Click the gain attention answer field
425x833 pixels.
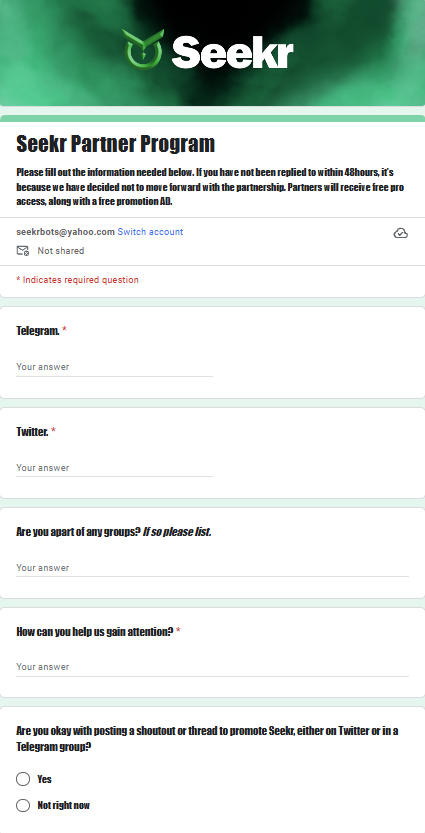pos(212,667)
